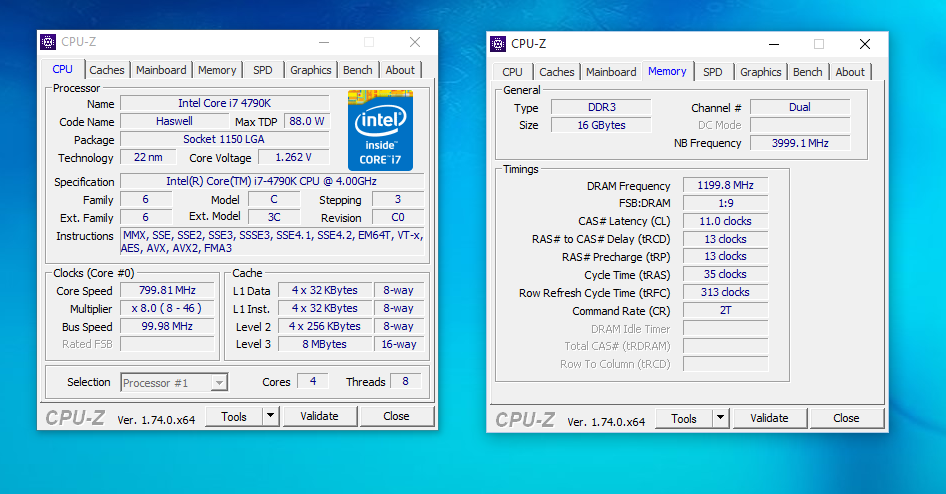The width and height of the screenshot is (946, 494).
Task: Select the Memory tab in the right window
Action: tap(667, 71)
